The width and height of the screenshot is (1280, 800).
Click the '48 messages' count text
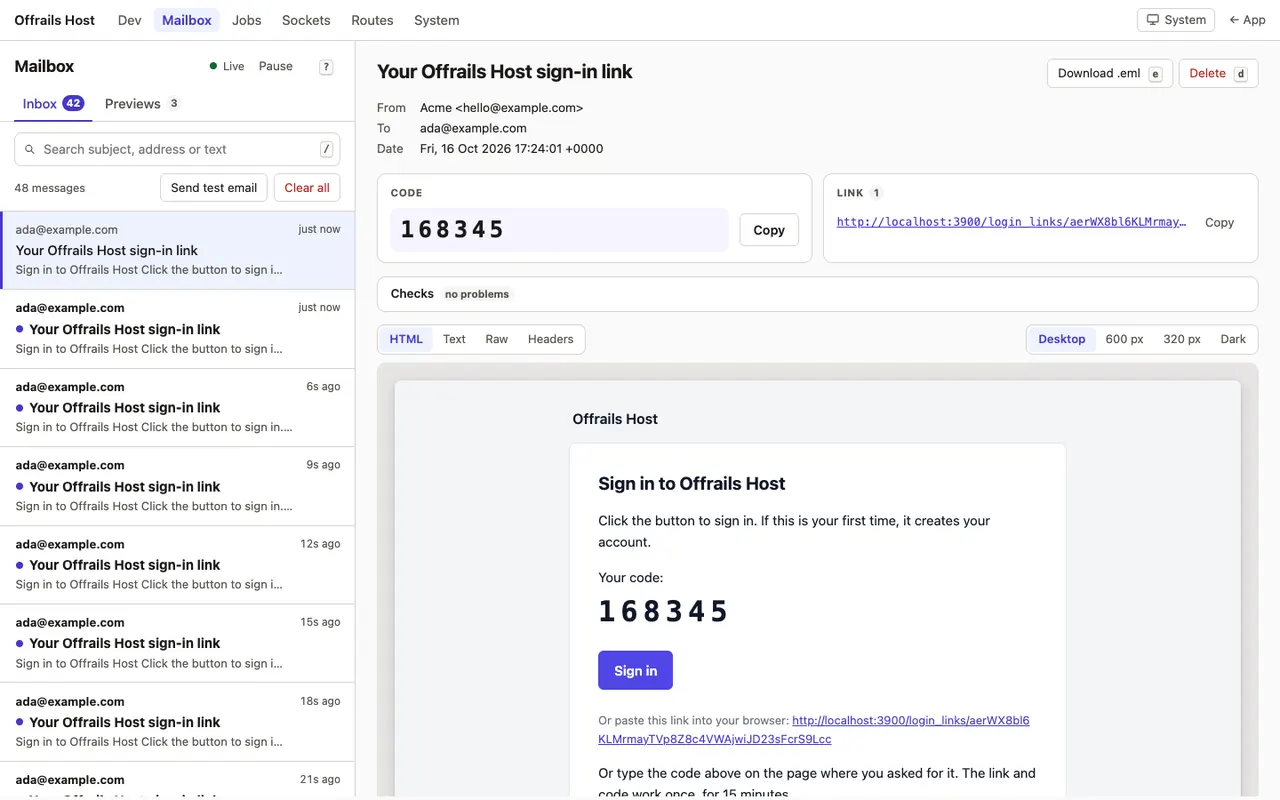(x=50, y=188)
